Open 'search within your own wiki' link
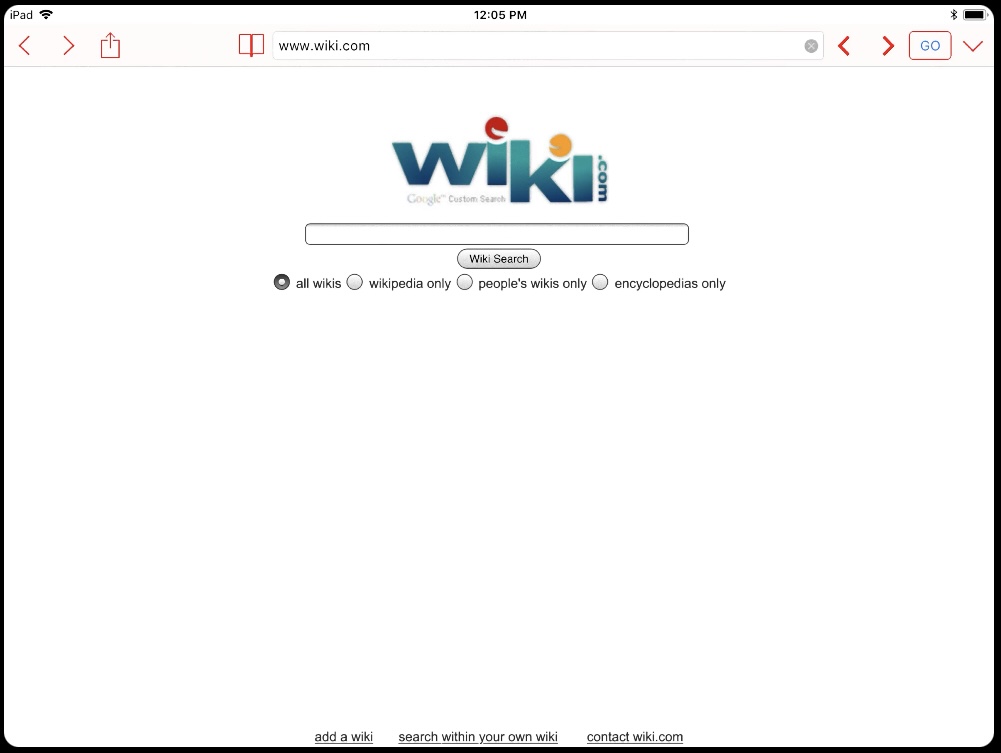Image resolution: width=1001 pixels, height=753 pixels. coord(478,736)
